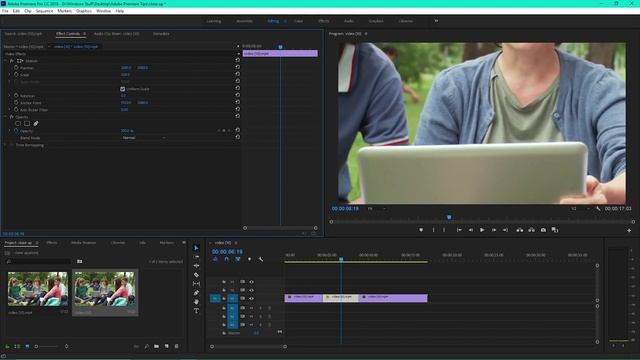Reset the Scale parameter
Image resolution: width=640 pixels, height=360 pixels.
pyautogui.click(x=238, y=74)
